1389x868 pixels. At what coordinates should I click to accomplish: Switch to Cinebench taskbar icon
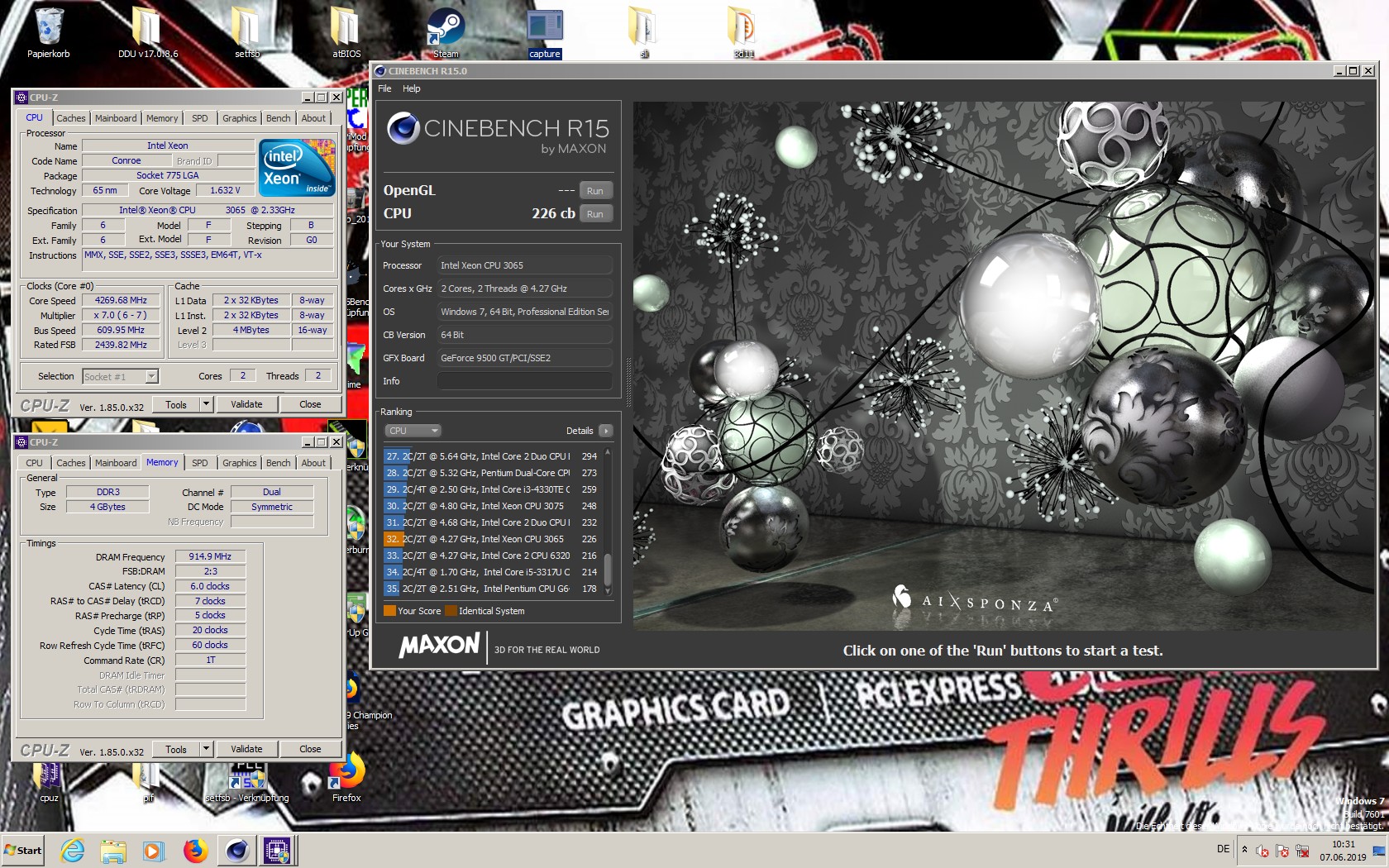pos(237,850)
